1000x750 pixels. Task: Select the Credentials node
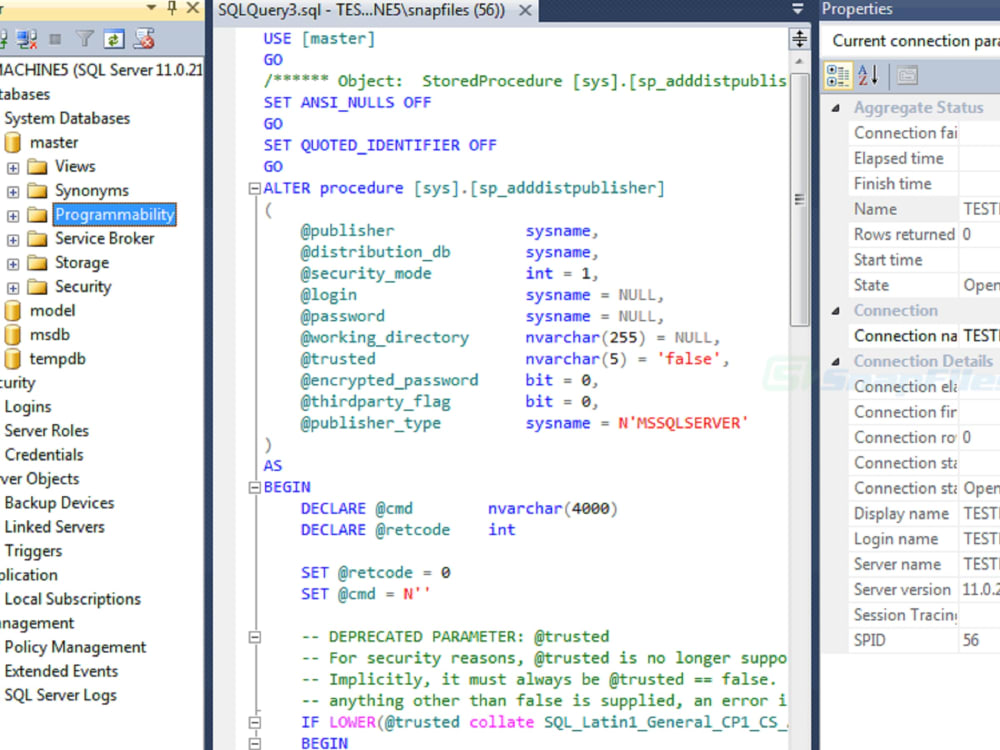click(44, 455)
